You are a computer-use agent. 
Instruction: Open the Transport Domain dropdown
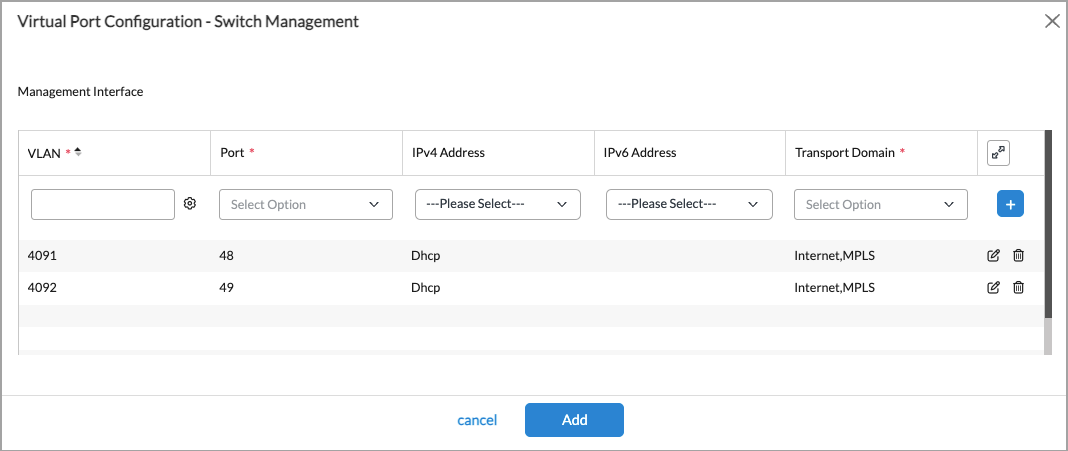(880, 204)
